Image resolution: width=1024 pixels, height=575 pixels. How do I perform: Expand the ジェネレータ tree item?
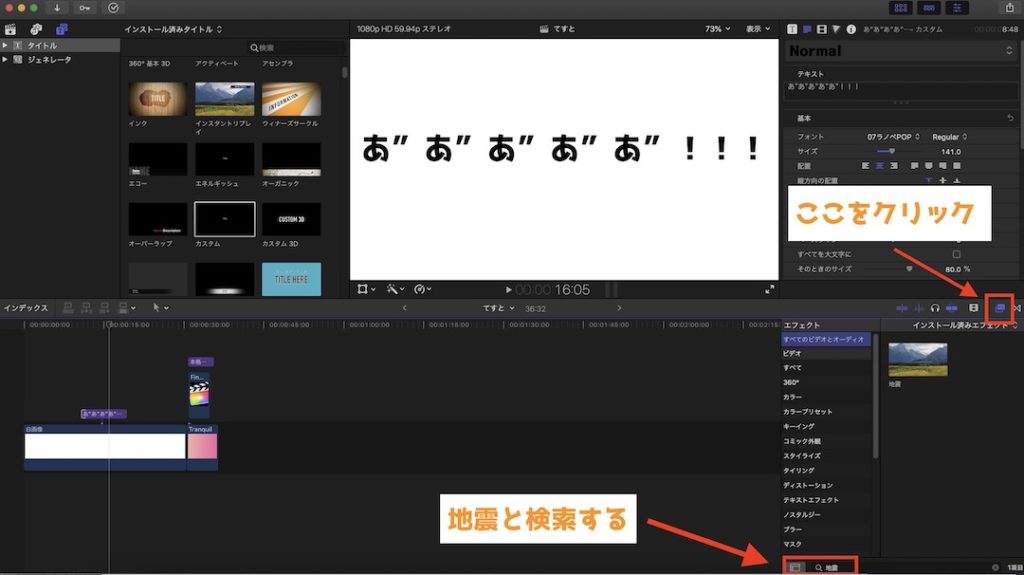5,59
